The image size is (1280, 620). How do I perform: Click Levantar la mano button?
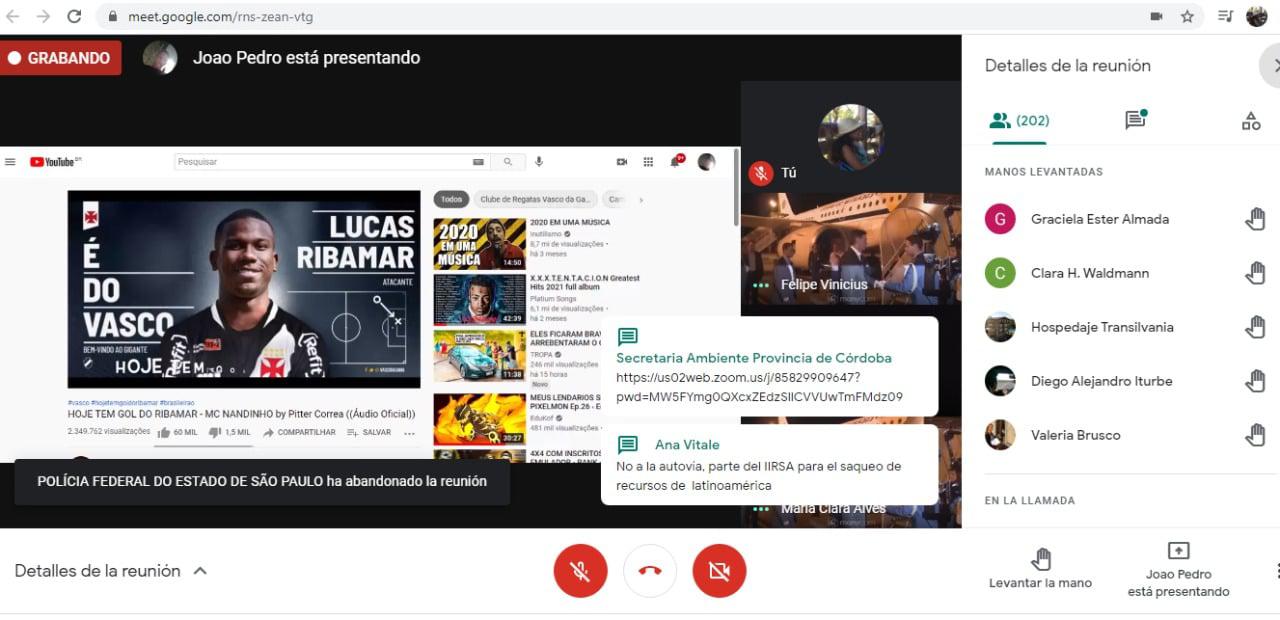(1040, 570)
